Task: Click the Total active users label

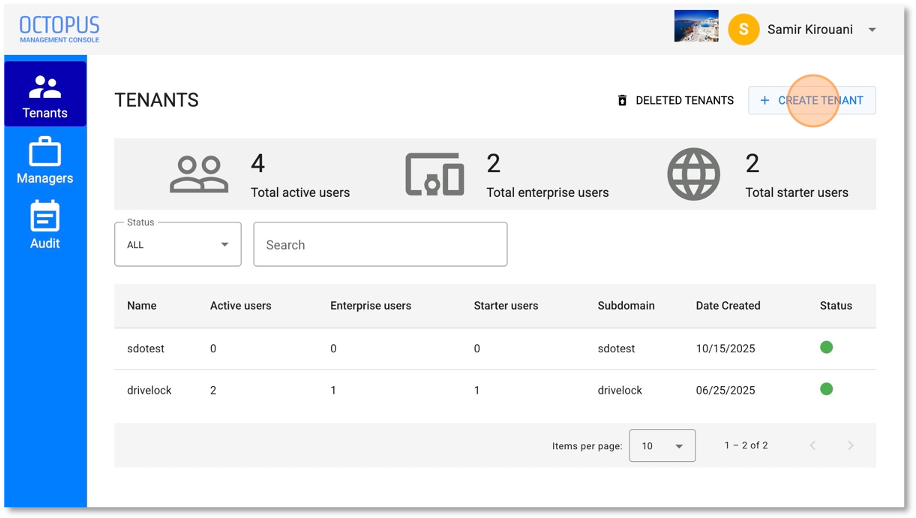Action: coord(300,193)
